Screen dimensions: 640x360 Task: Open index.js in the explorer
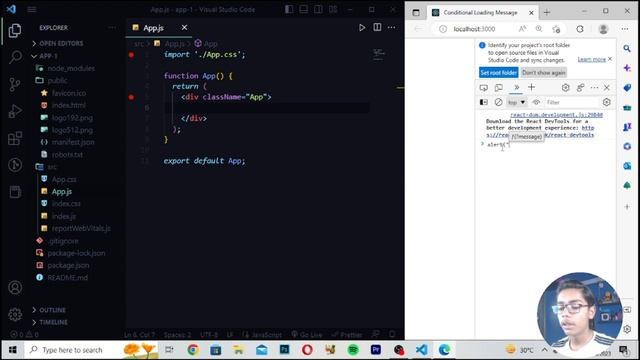[64, 216]
